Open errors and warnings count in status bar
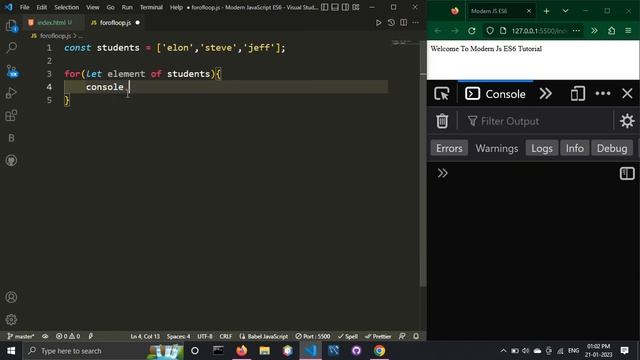 68,336
